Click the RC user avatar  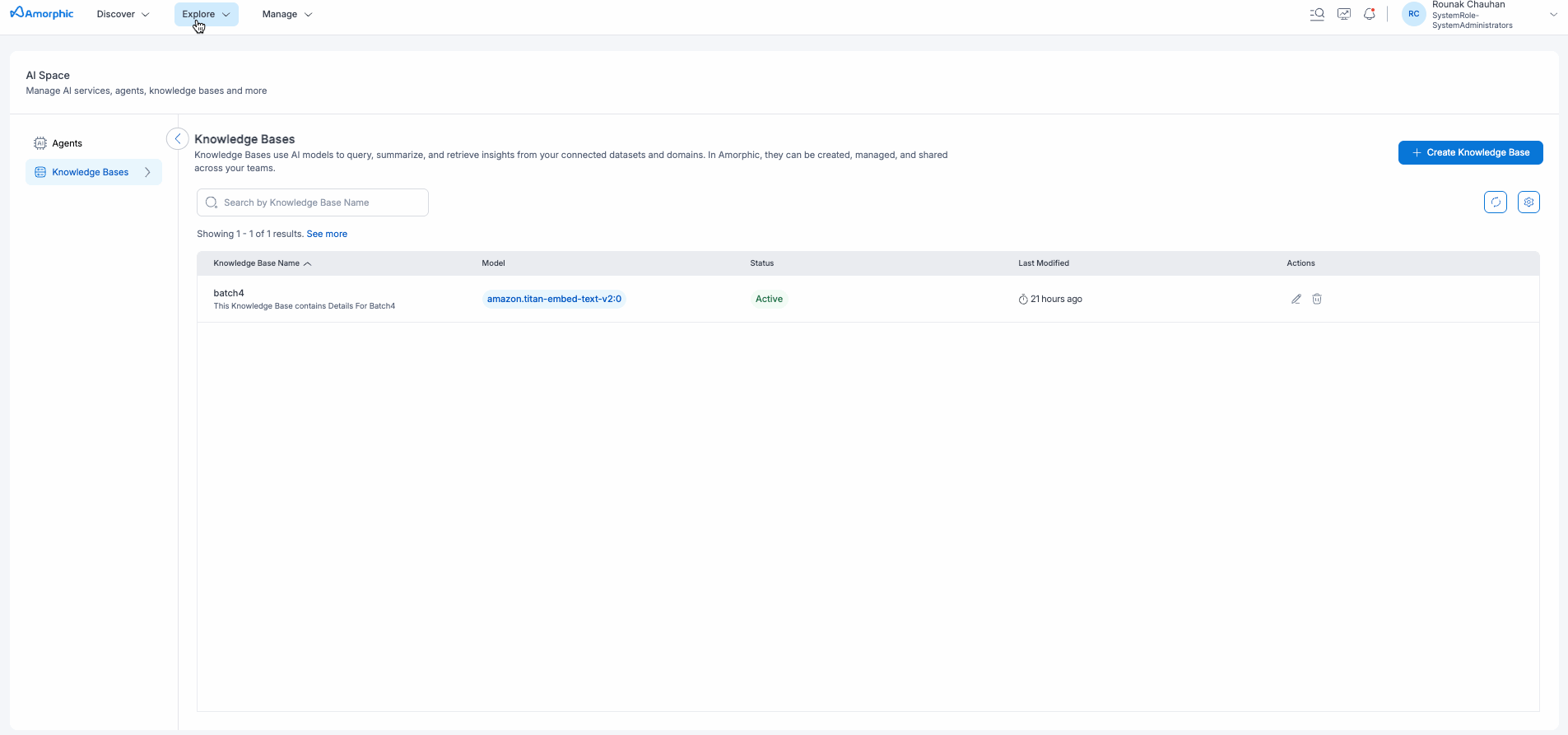[x=1413, y=14]
